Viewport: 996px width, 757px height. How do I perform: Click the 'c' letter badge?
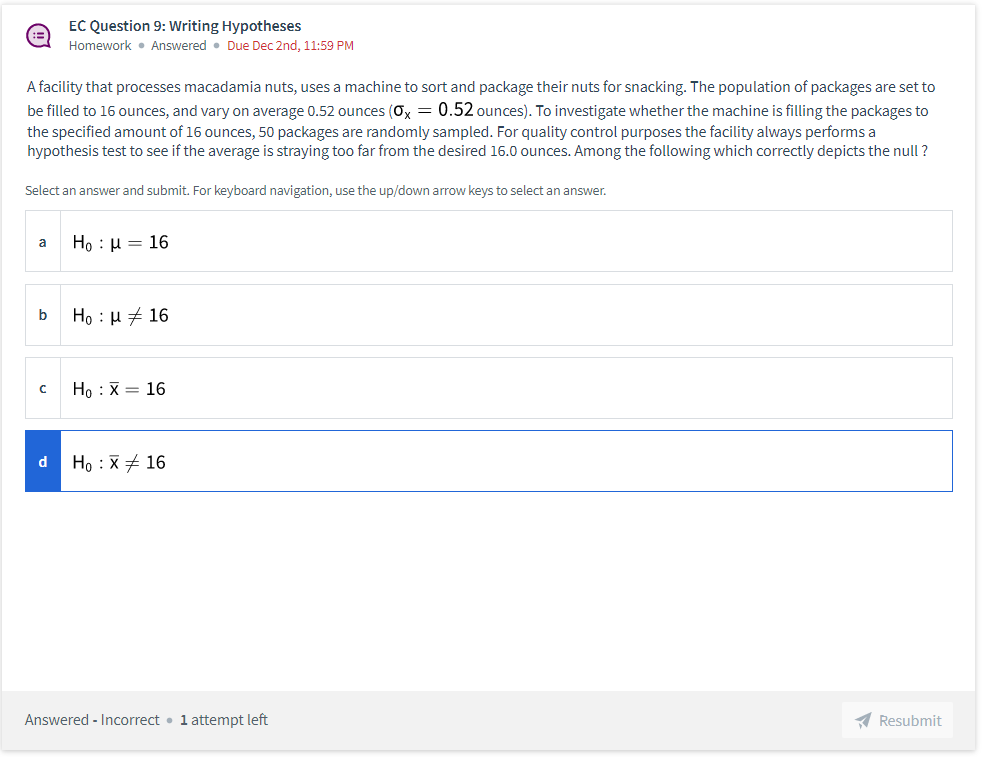point(42,388)
